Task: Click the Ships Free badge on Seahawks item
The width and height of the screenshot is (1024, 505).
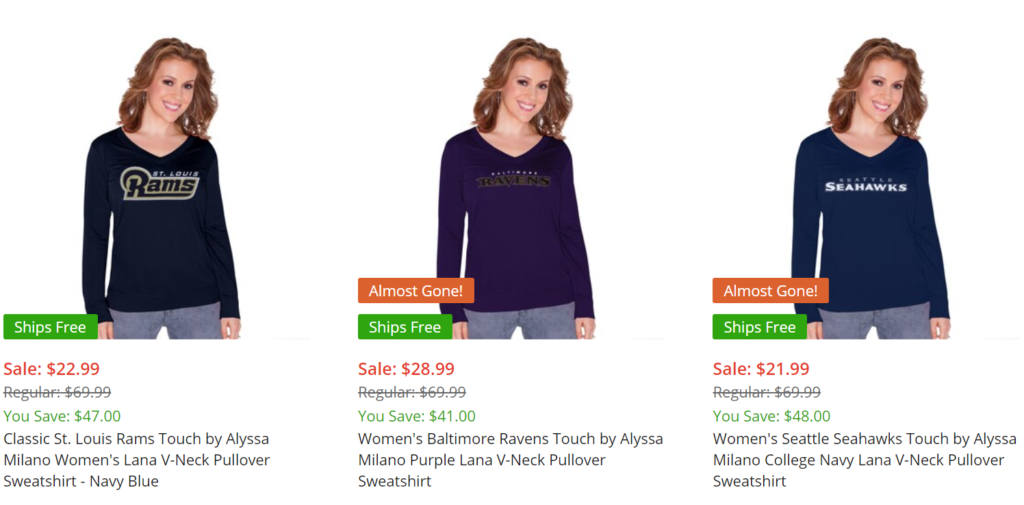Action: pyautogui.click(x=759, y=327)
